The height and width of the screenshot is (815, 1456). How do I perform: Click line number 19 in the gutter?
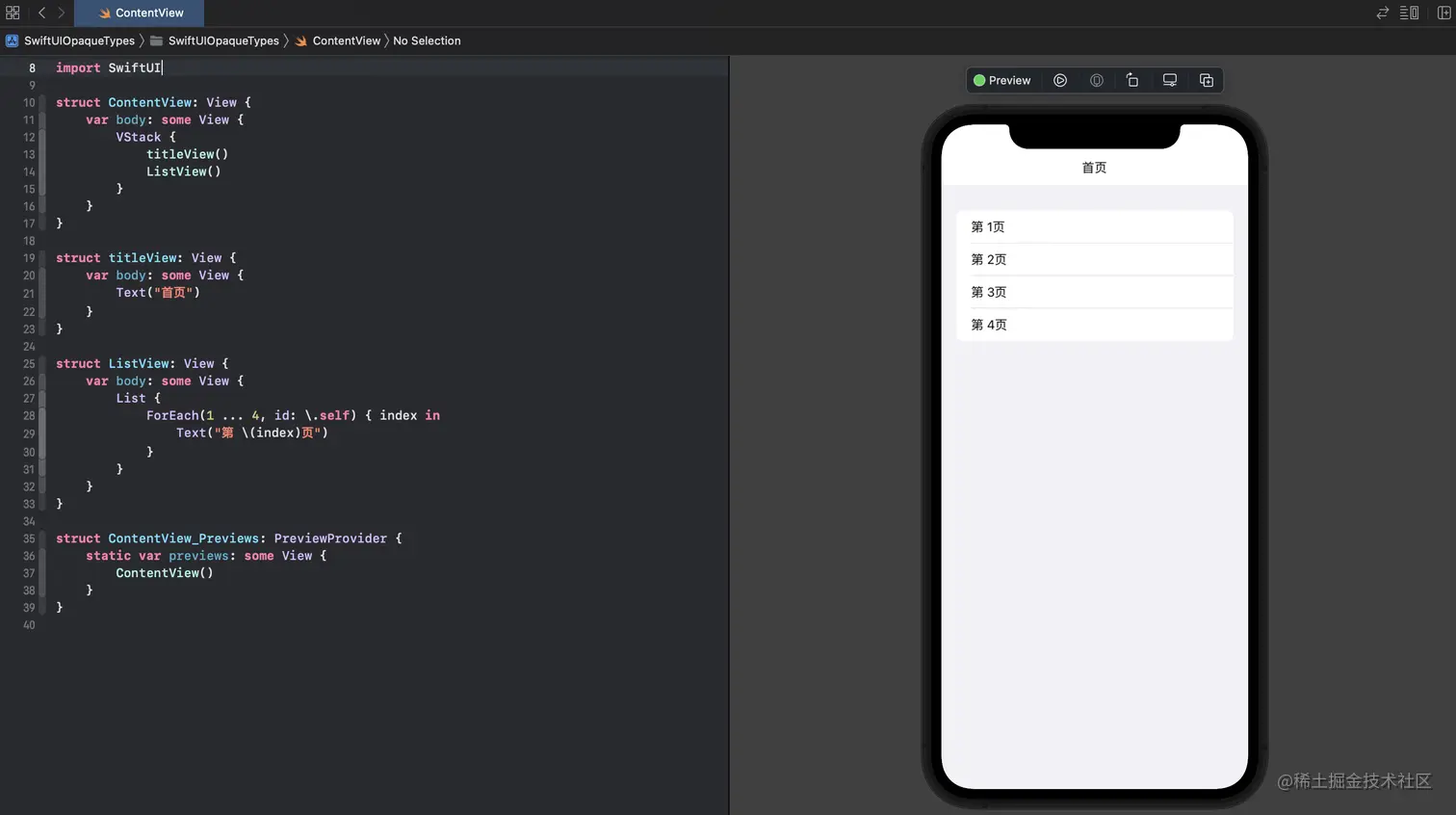point(29,258)
